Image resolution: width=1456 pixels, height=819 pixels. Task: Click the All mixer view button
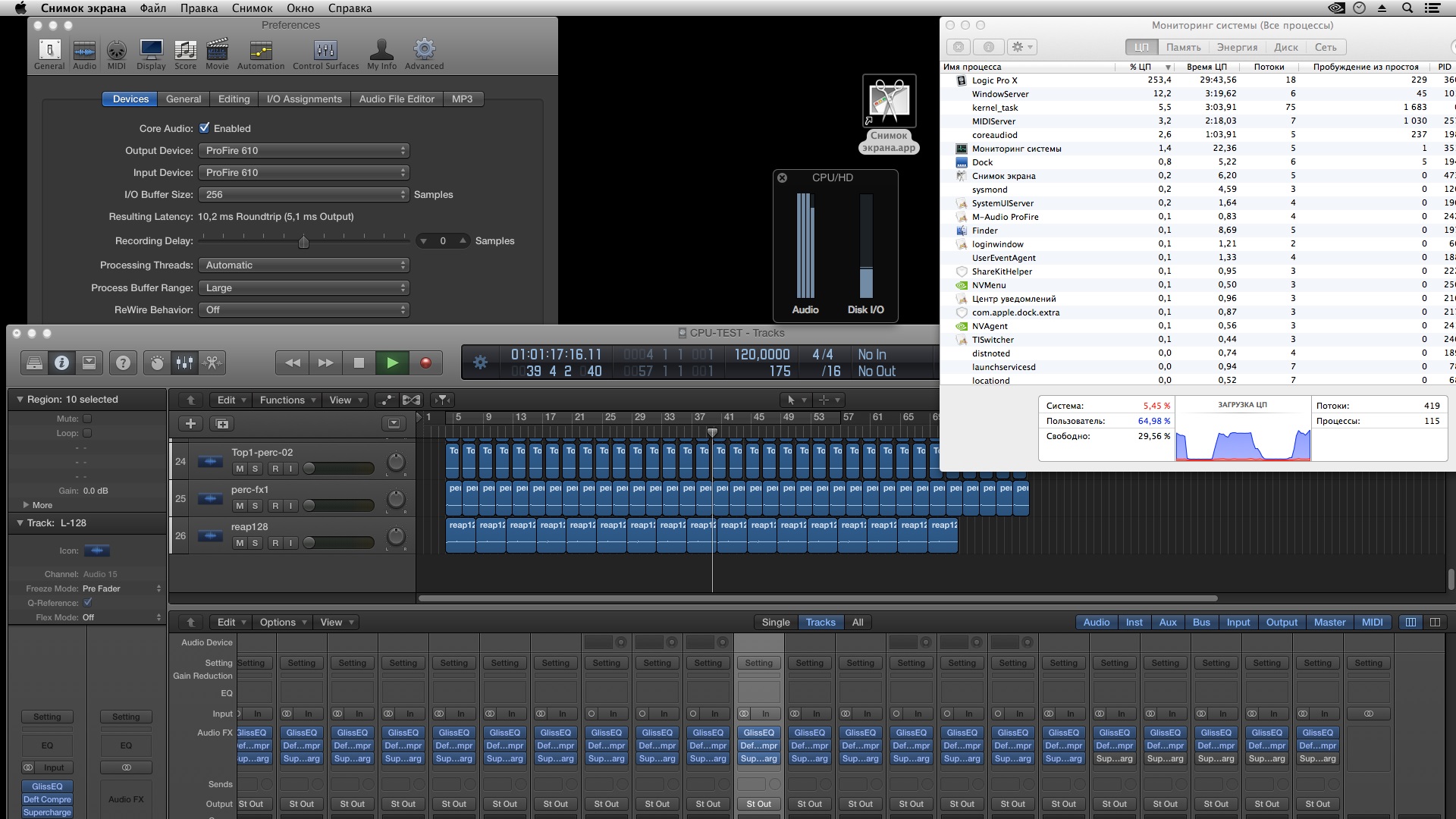tap(858, 623)
